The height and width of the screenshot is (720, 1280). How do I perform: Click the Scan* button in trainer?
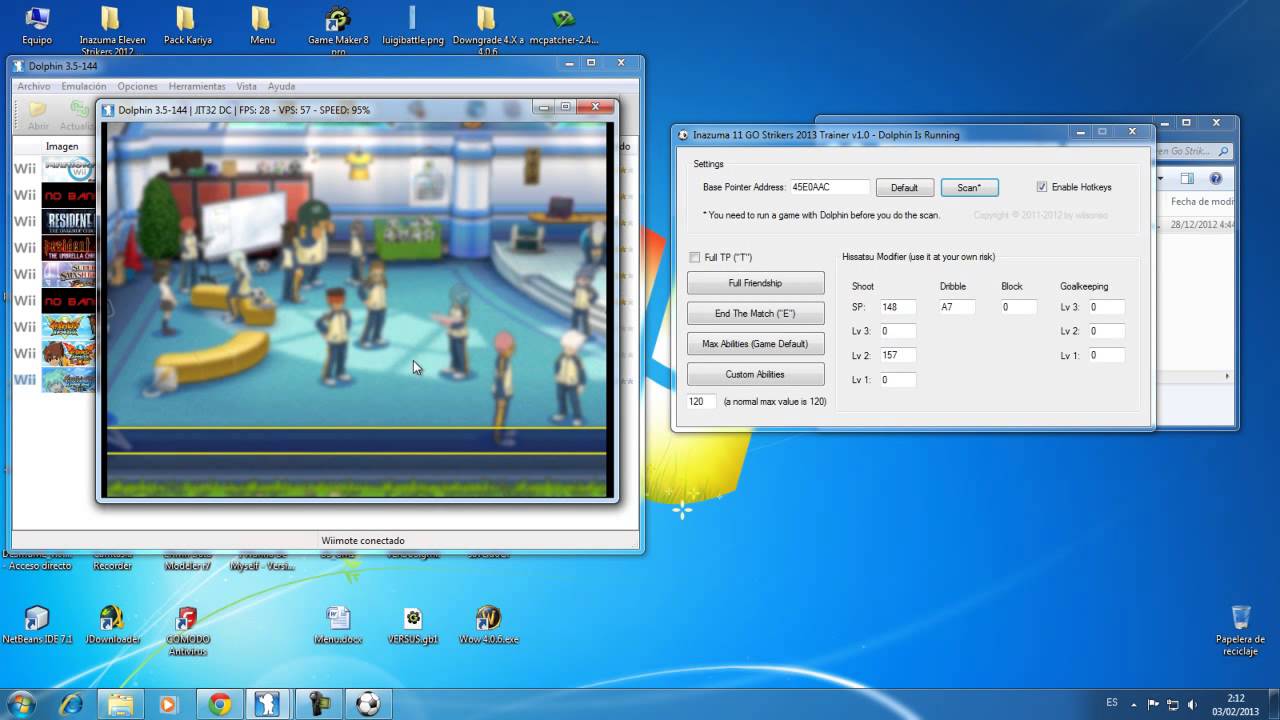[969, 187]
